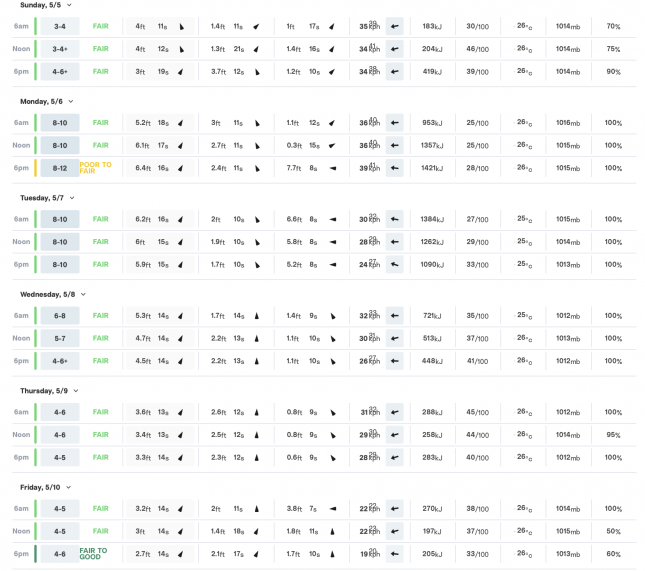Click wind arrow icon for Friday 6pm
Screen dimensions: 645x571
pos(395,553)
